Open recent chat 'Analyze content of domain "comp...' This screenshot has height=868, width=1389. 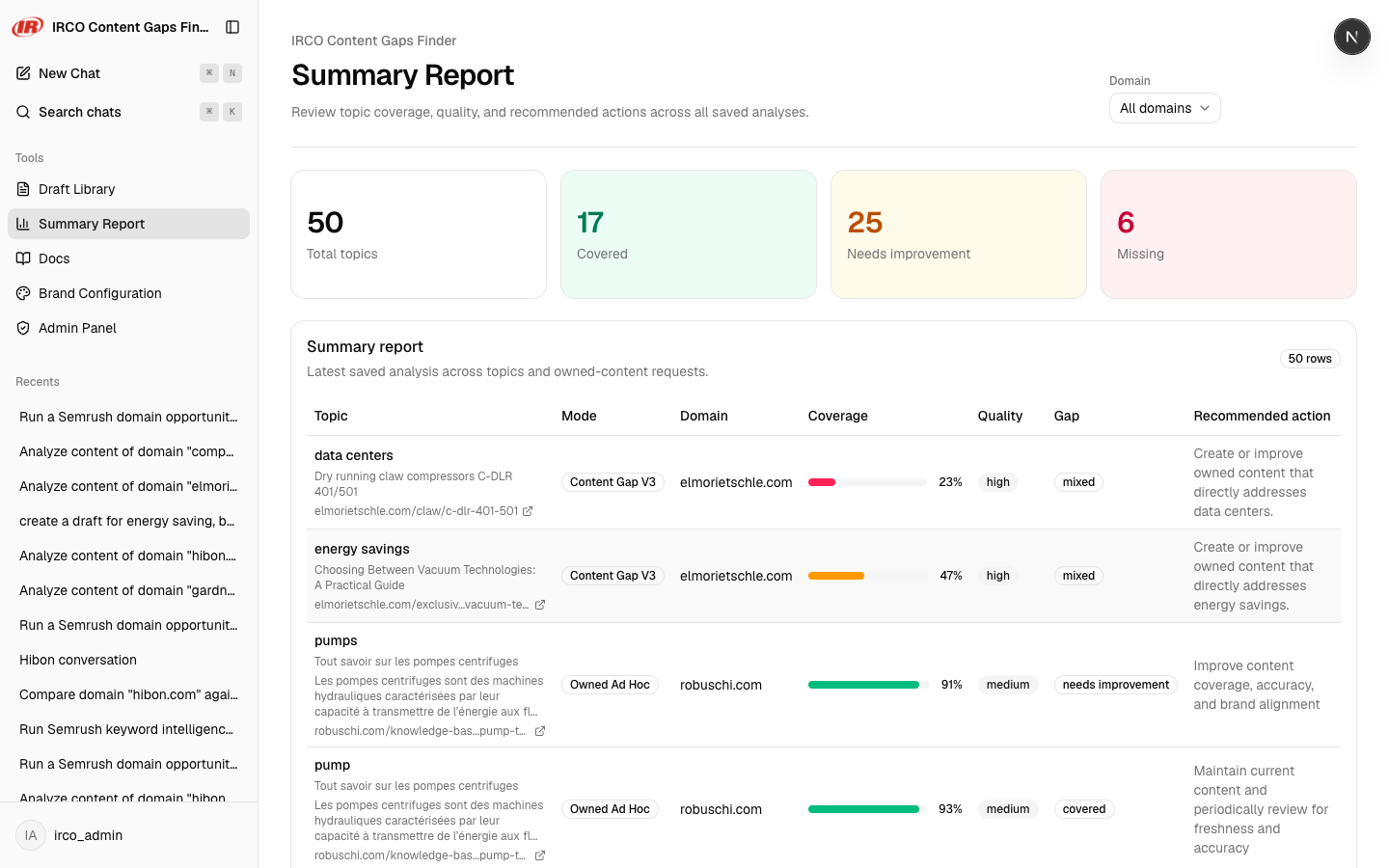point(128,451)
